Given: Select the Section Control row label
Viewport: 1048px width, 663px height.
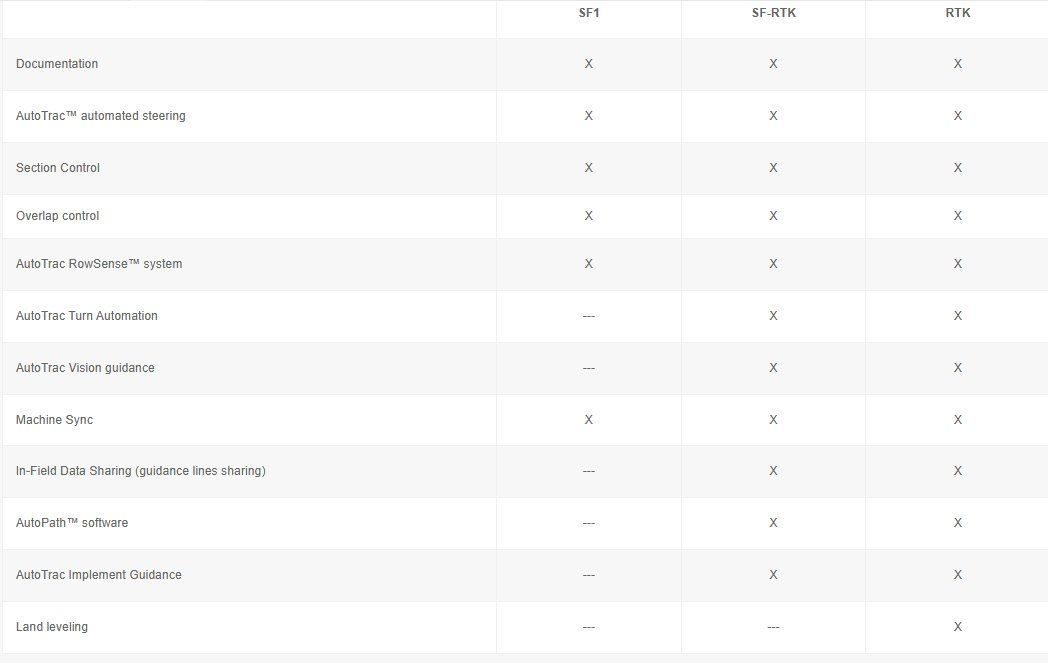Looking at the screenshot, I should (58, 168).
